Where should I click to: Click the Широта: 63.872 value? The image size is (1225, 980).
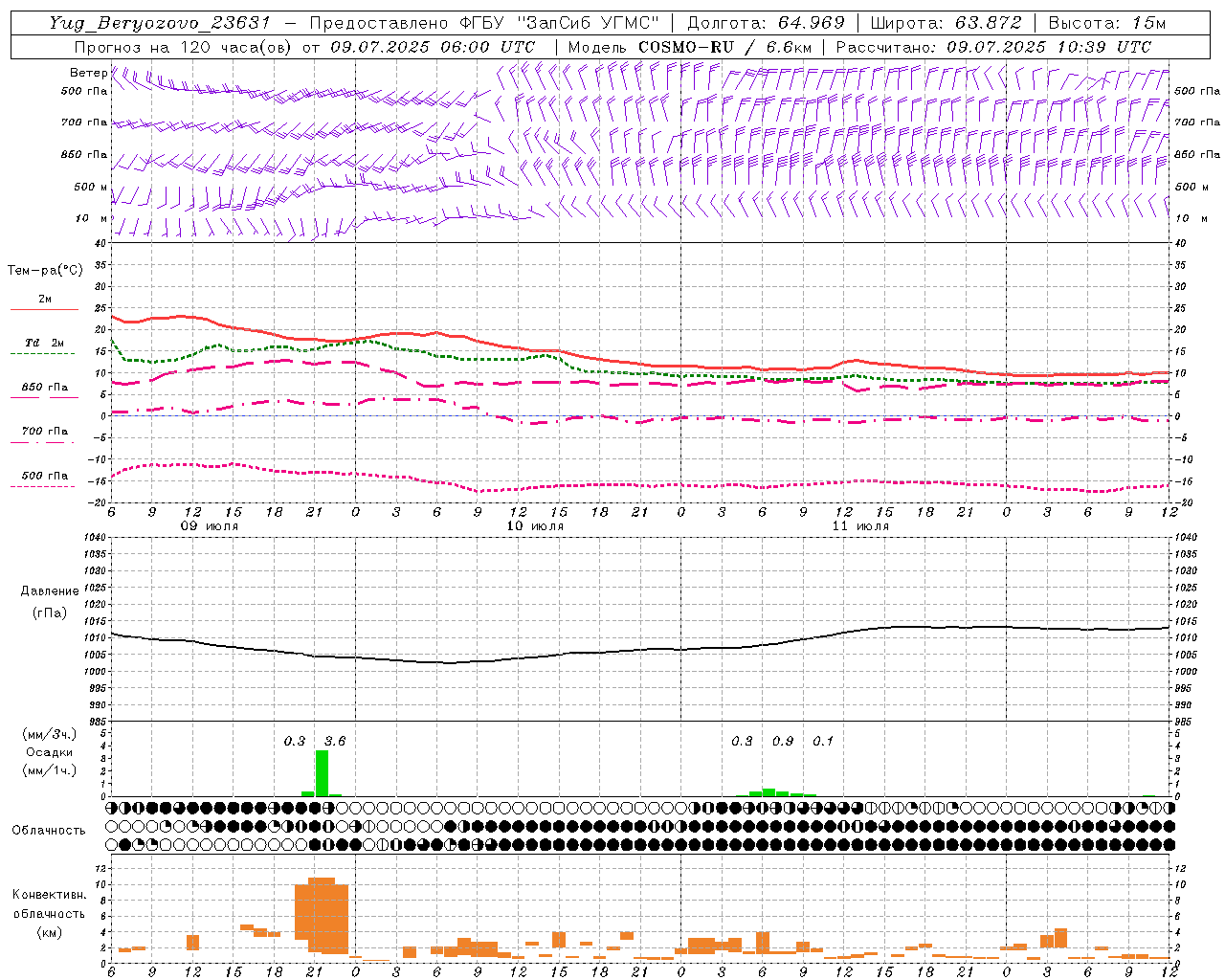[947, 23]
